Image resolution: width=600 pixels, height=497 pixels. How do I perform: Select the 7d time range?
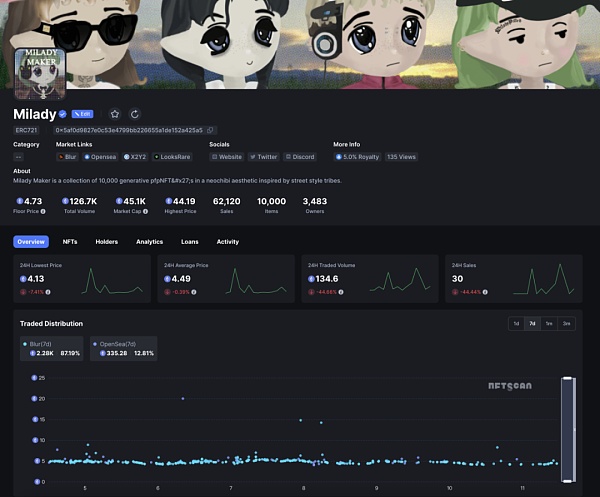(532, 324)
